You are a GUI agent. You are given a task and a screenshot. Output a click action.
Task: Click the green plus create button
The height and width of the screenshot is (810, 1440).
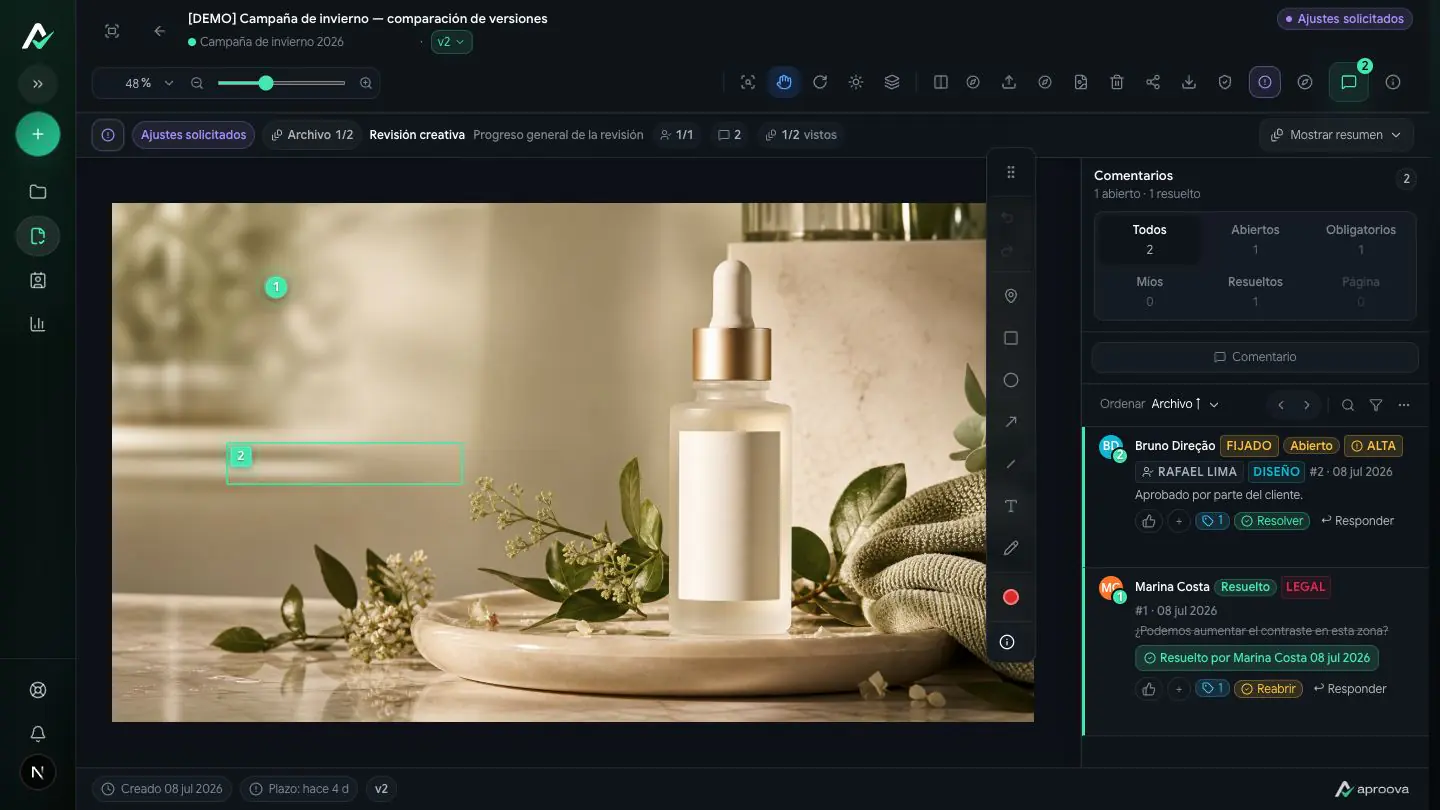[x=38, y=134]
